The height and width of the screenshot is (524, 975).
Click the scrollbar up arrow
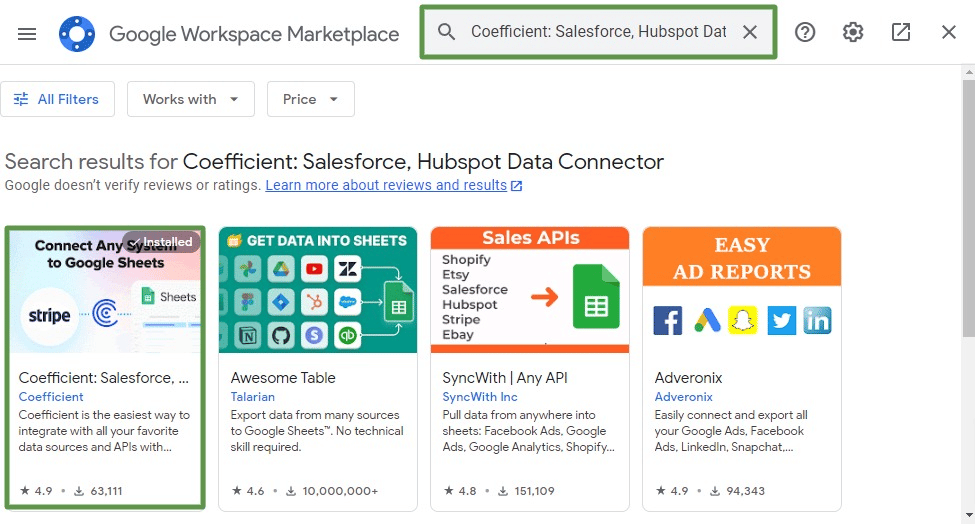tap(969, 72)
